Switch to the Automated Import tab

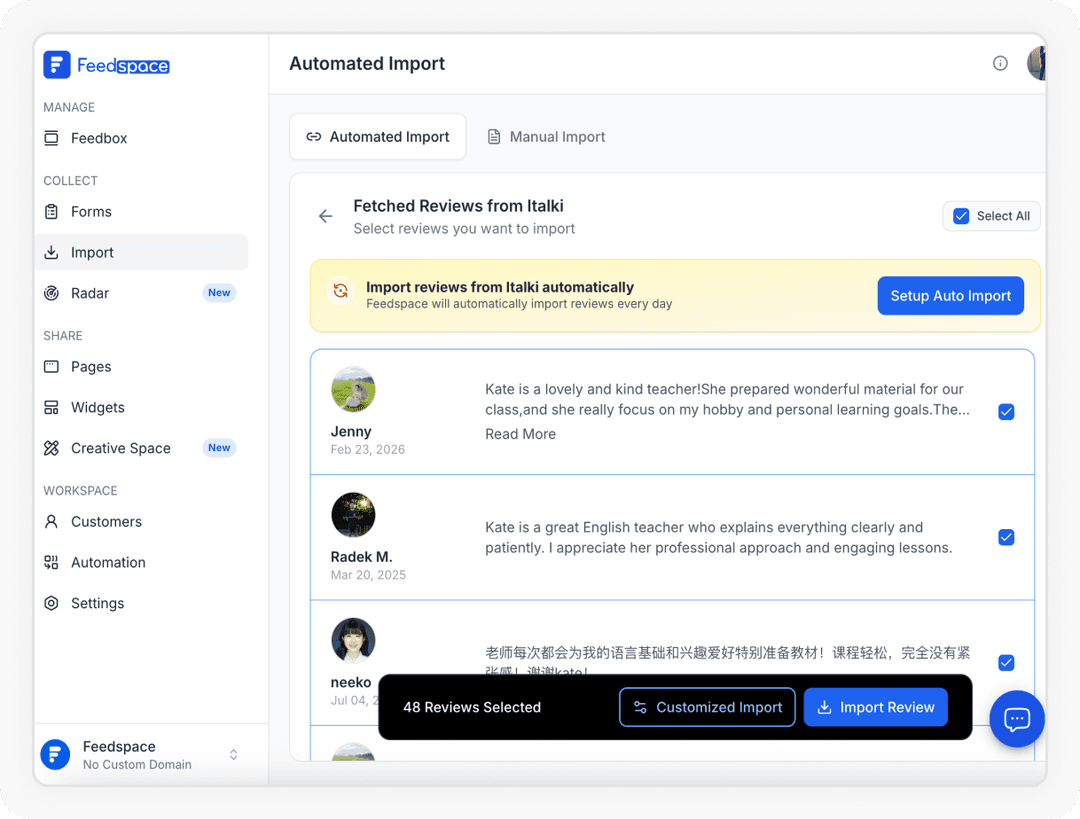(x=377, y=136)
